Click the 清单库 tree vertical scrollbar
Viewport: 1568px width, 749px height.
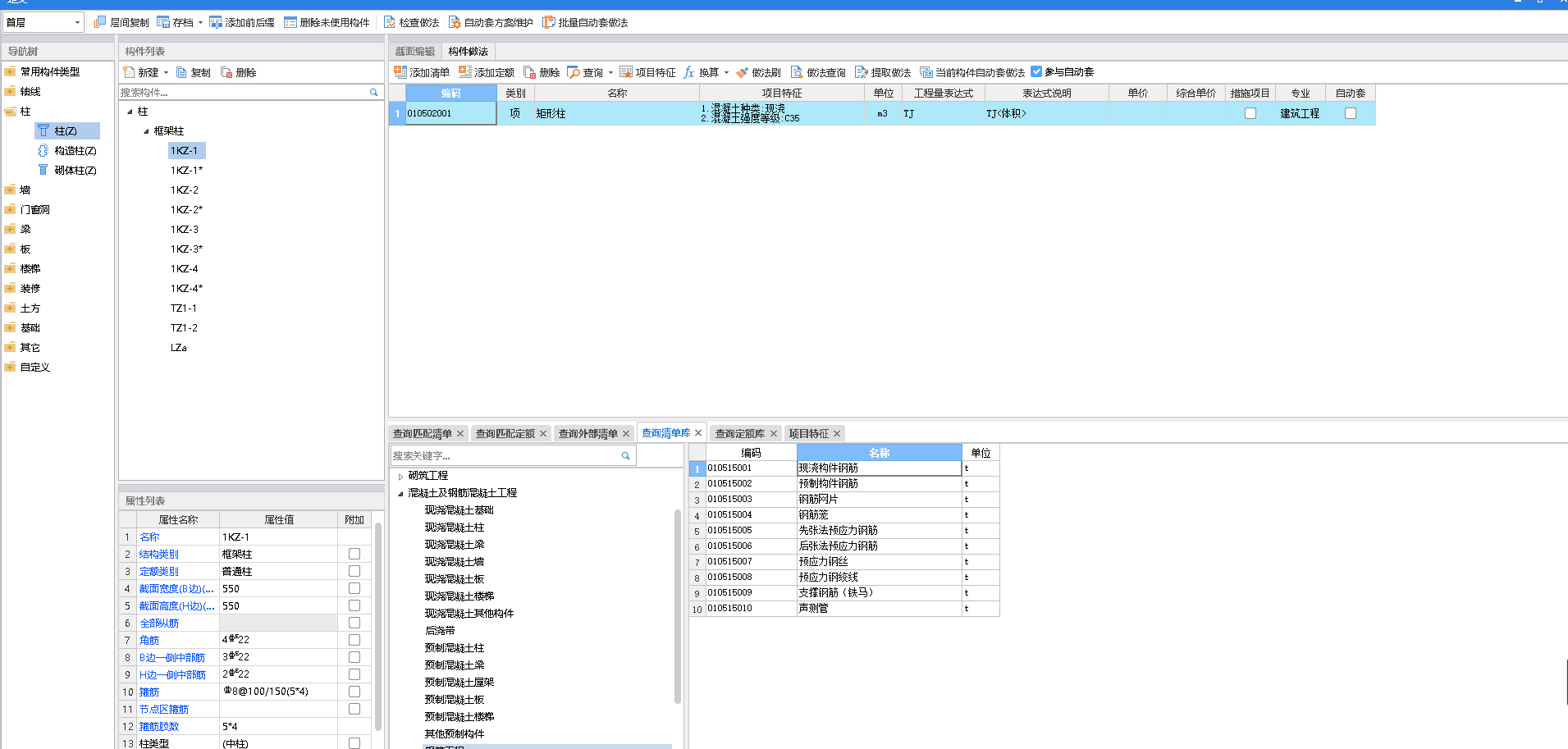[678, 607]
